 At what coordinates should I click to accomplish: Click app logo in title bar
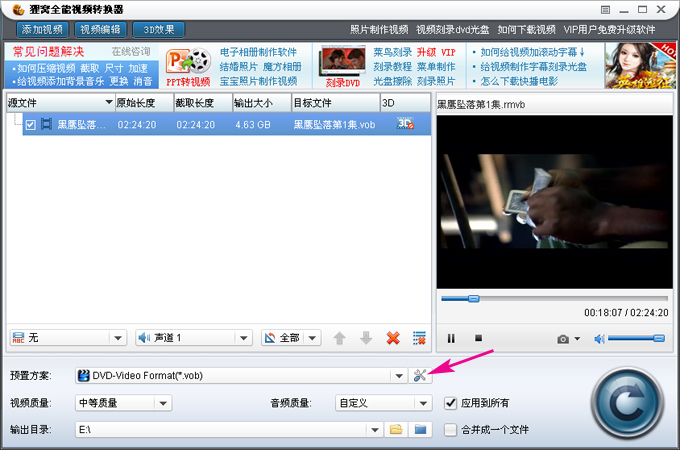pyautogui.click(x=18, y=9)
